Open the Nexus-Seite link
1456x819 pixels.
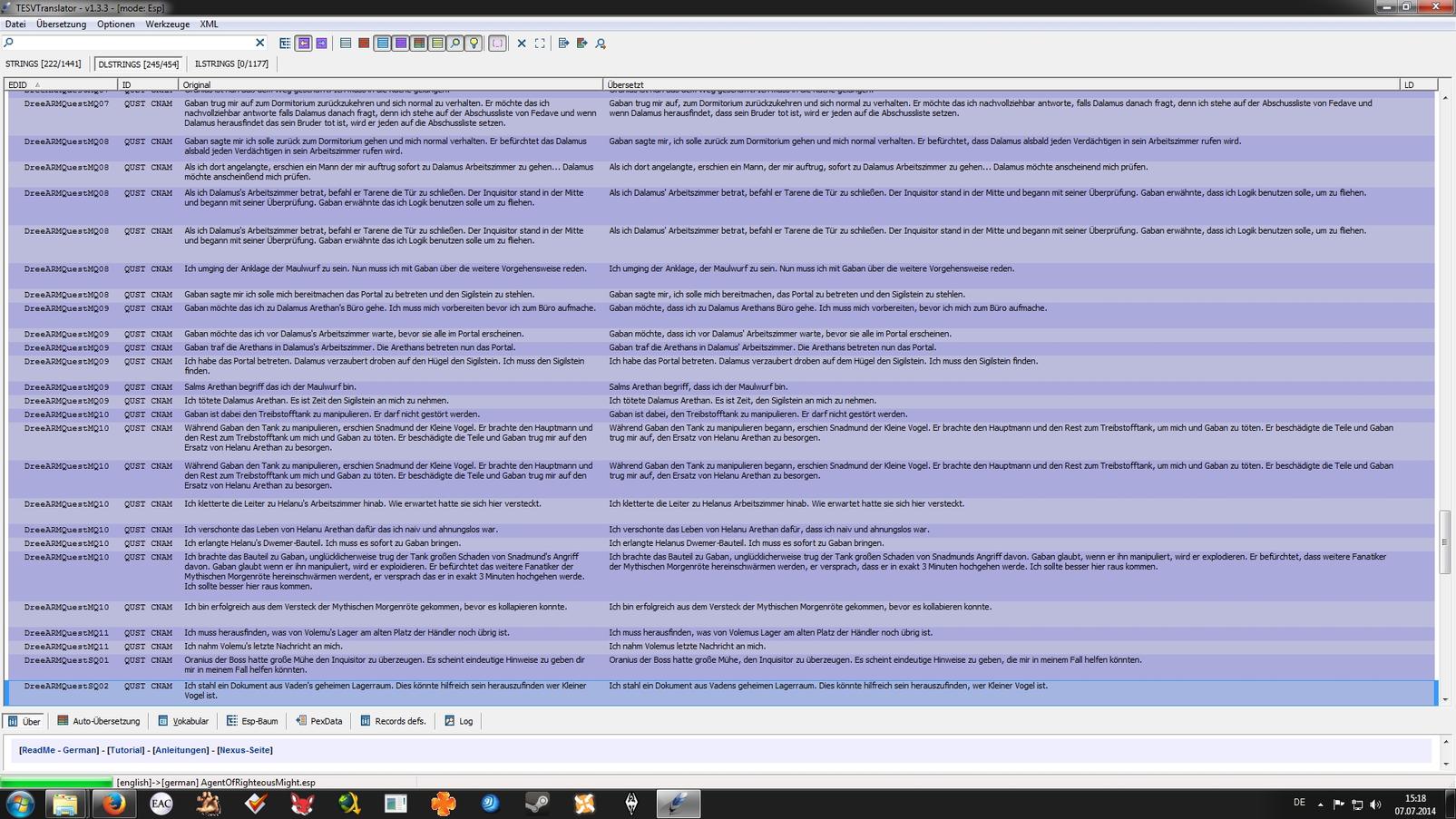pyautogui.click(x=244, y=750)
